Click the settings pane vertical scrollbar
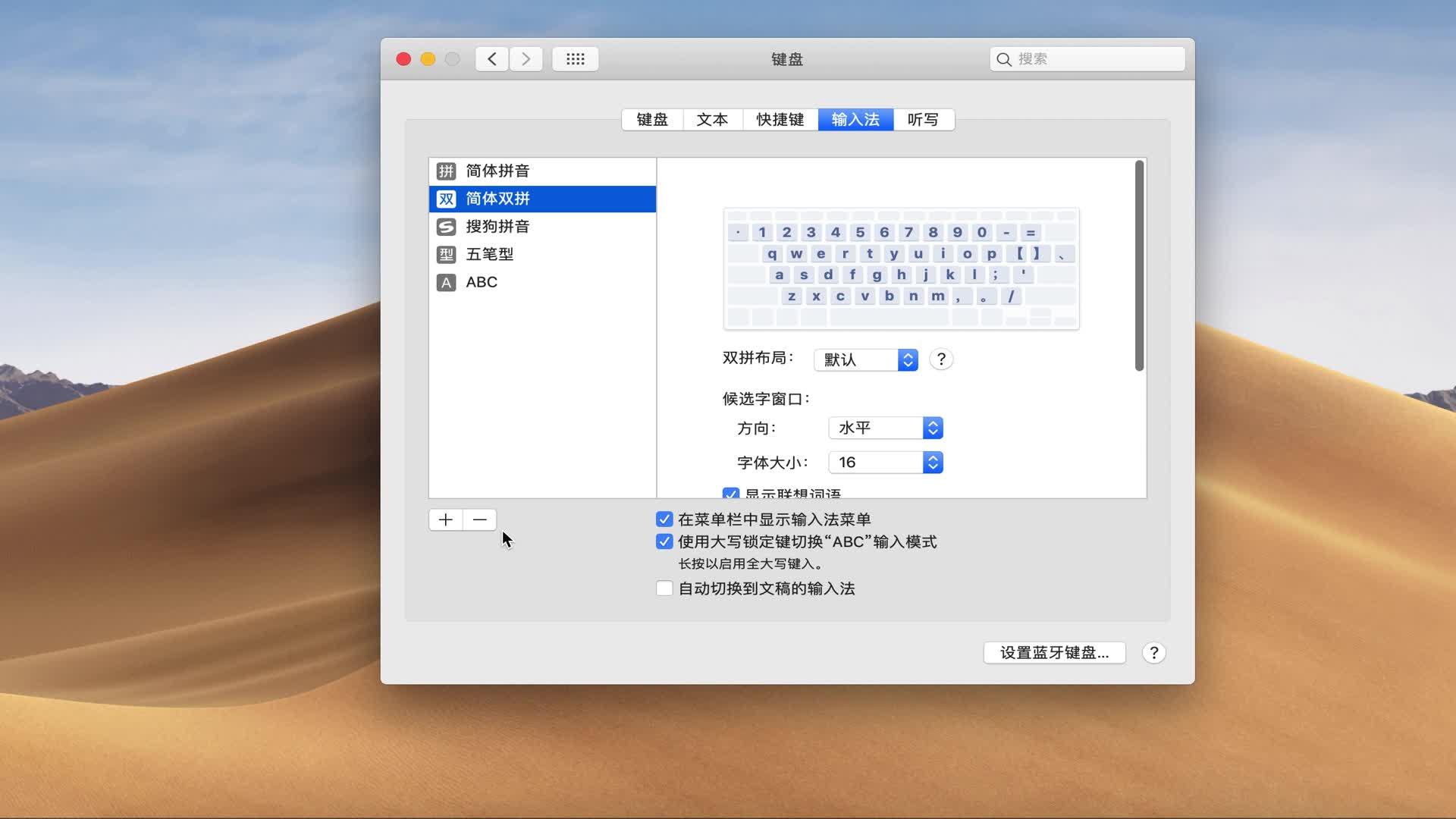 tap(1139, 265)
